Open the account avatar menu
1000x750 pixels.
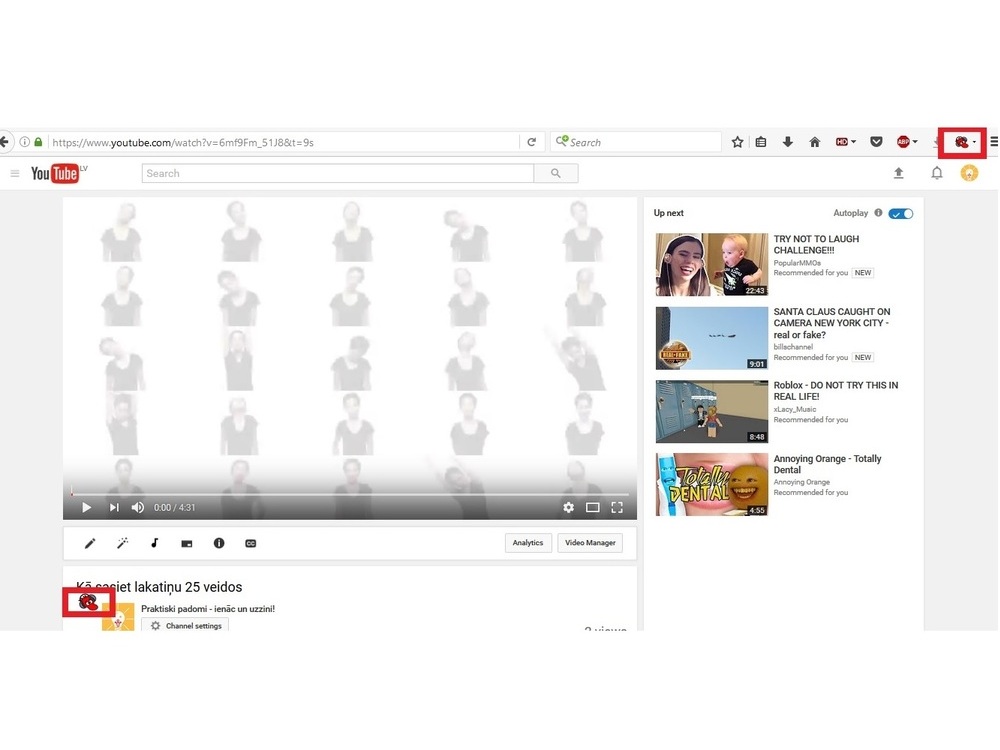pos(969,173)
